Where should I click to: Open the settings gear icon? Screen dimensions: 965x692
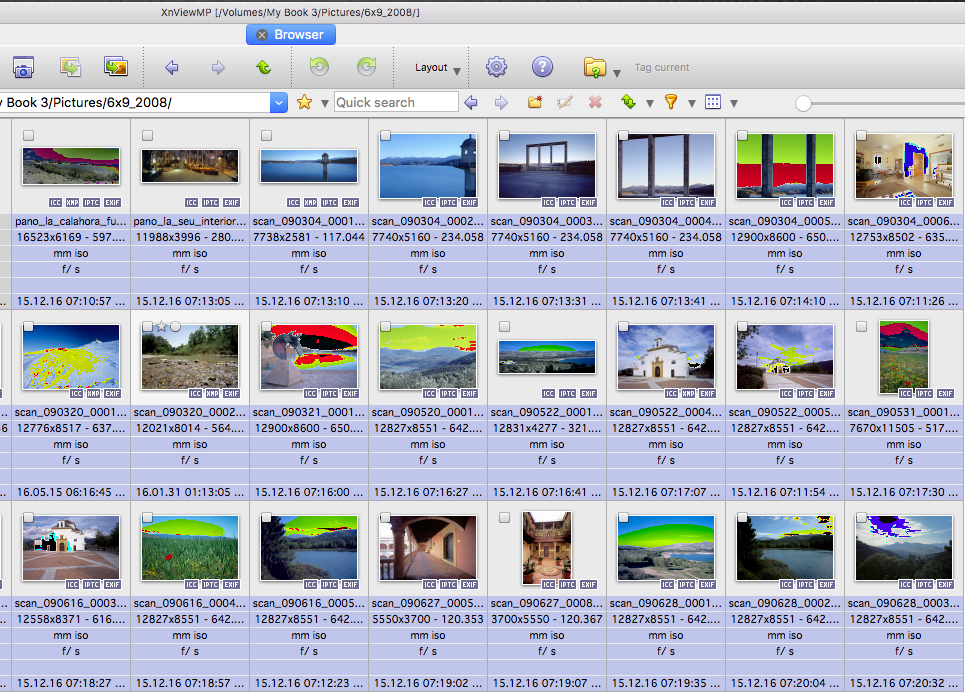(496, 68)
